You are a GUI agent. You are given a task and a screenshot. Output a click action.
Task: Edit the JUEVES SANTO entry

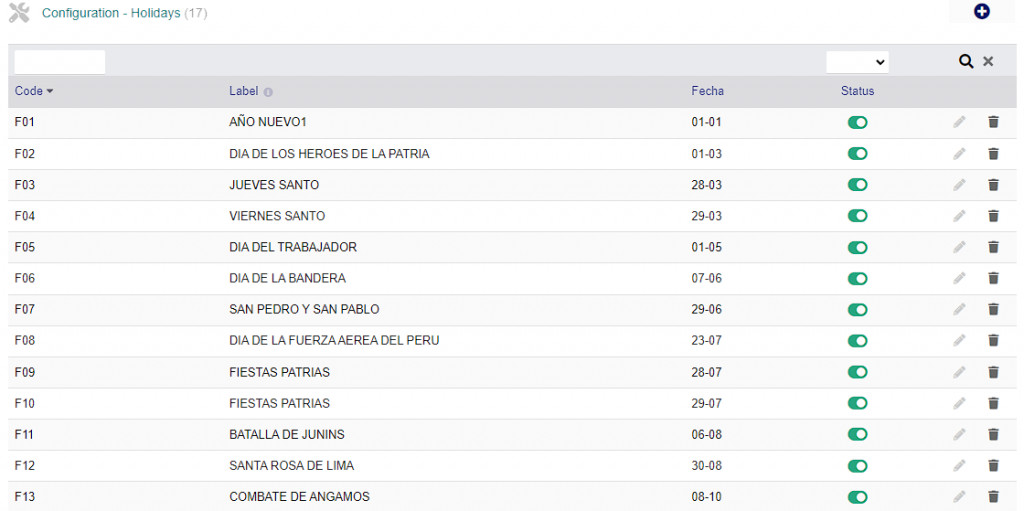pos(959,185)
